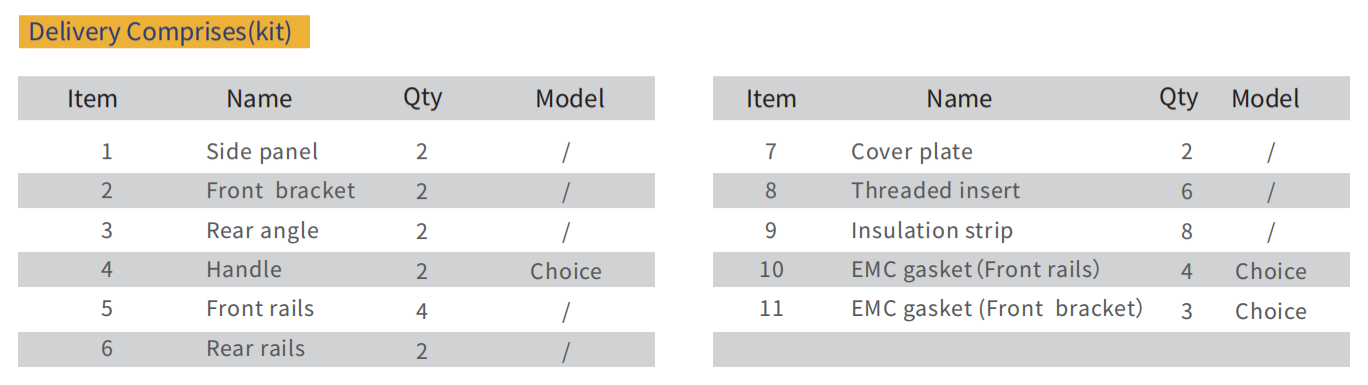This screenshot has height=385, width=1368.
Task: Select the Rear rails entry
Action: coord(255,349)
